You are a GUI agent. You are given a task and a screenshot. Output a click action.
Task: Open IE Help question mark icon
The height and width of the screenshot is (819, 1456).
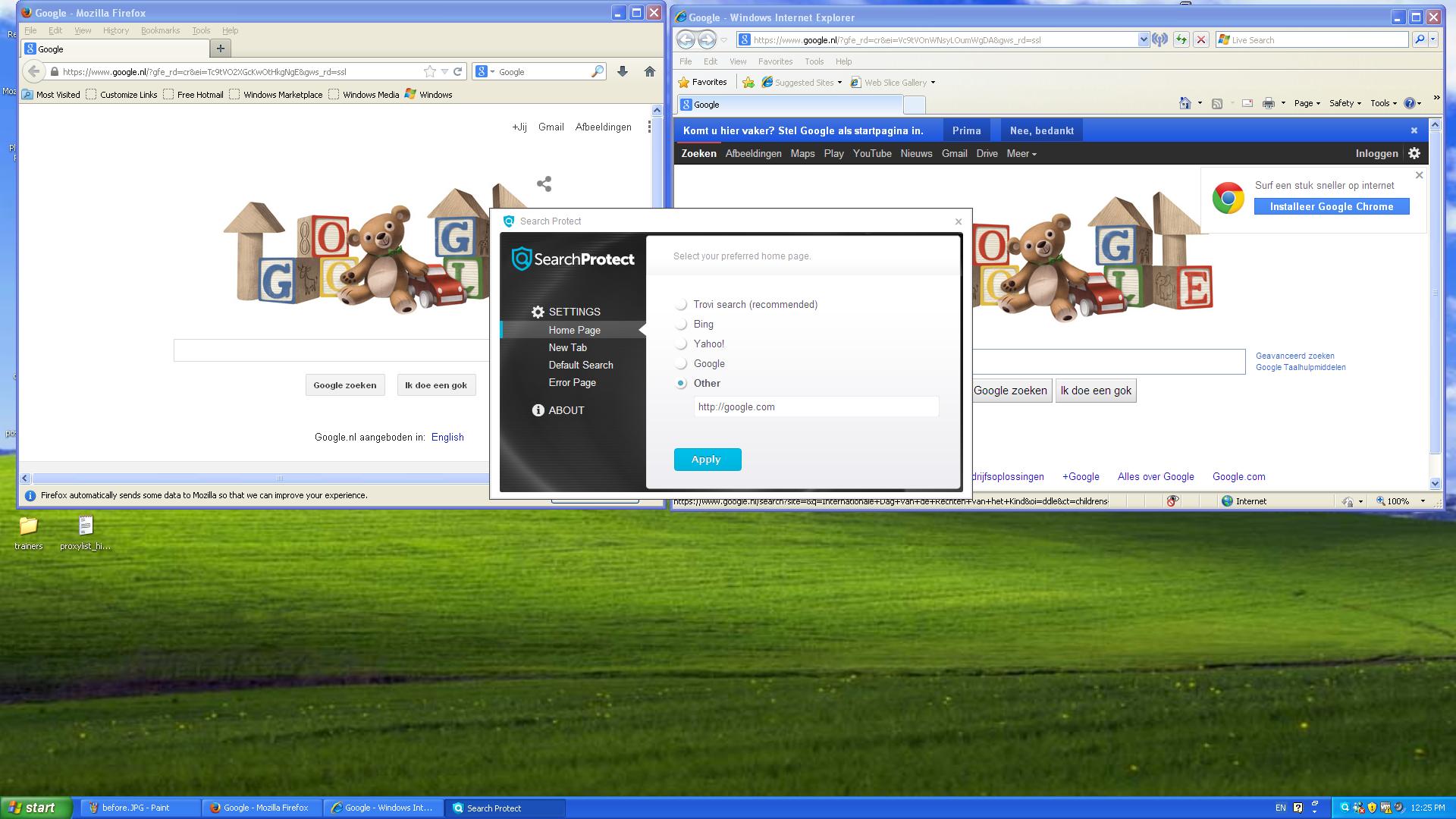pyautogui.click(x=1410, y=103)
